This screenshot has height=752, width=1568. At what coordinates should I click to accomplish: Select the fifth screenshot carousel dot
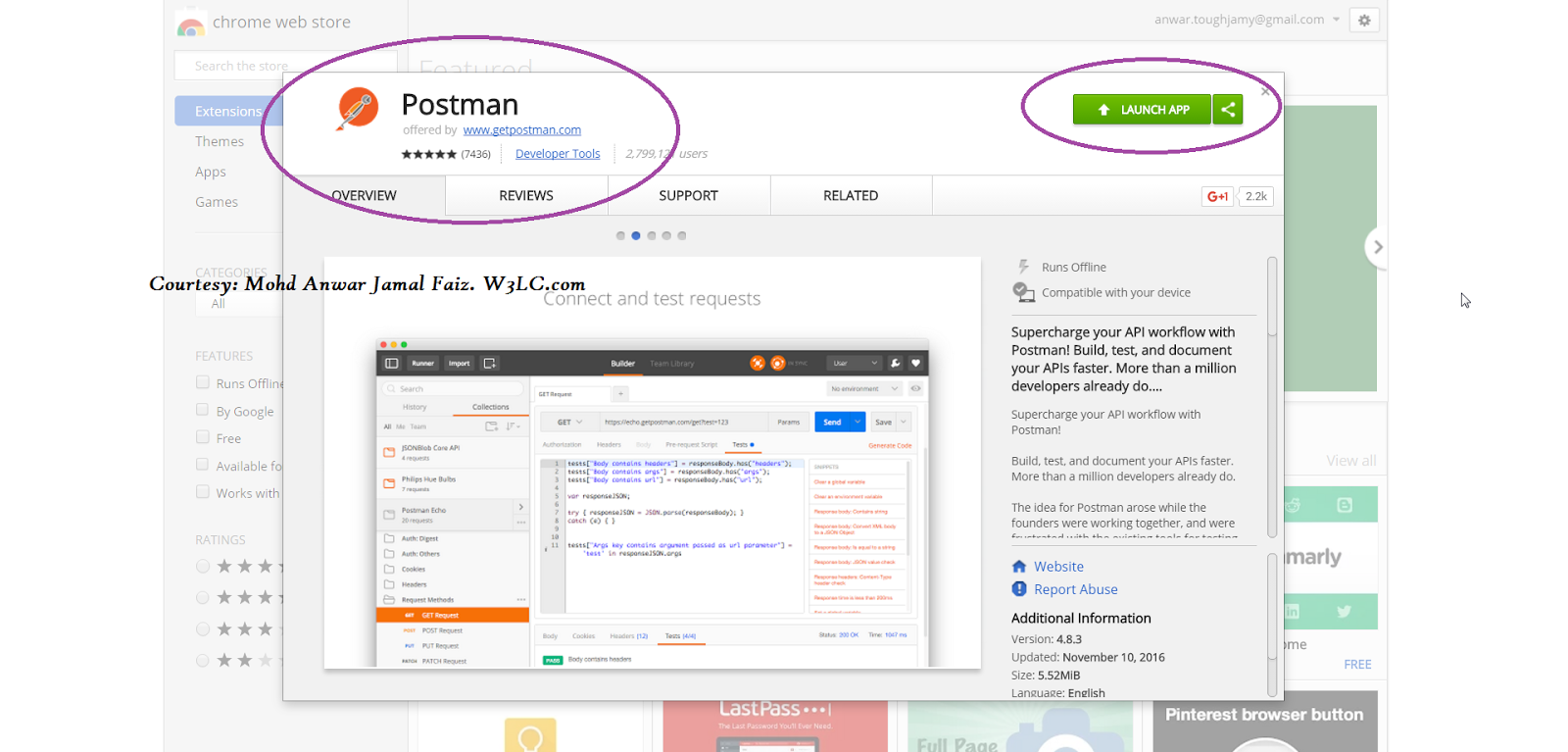(x=682, y=235)
